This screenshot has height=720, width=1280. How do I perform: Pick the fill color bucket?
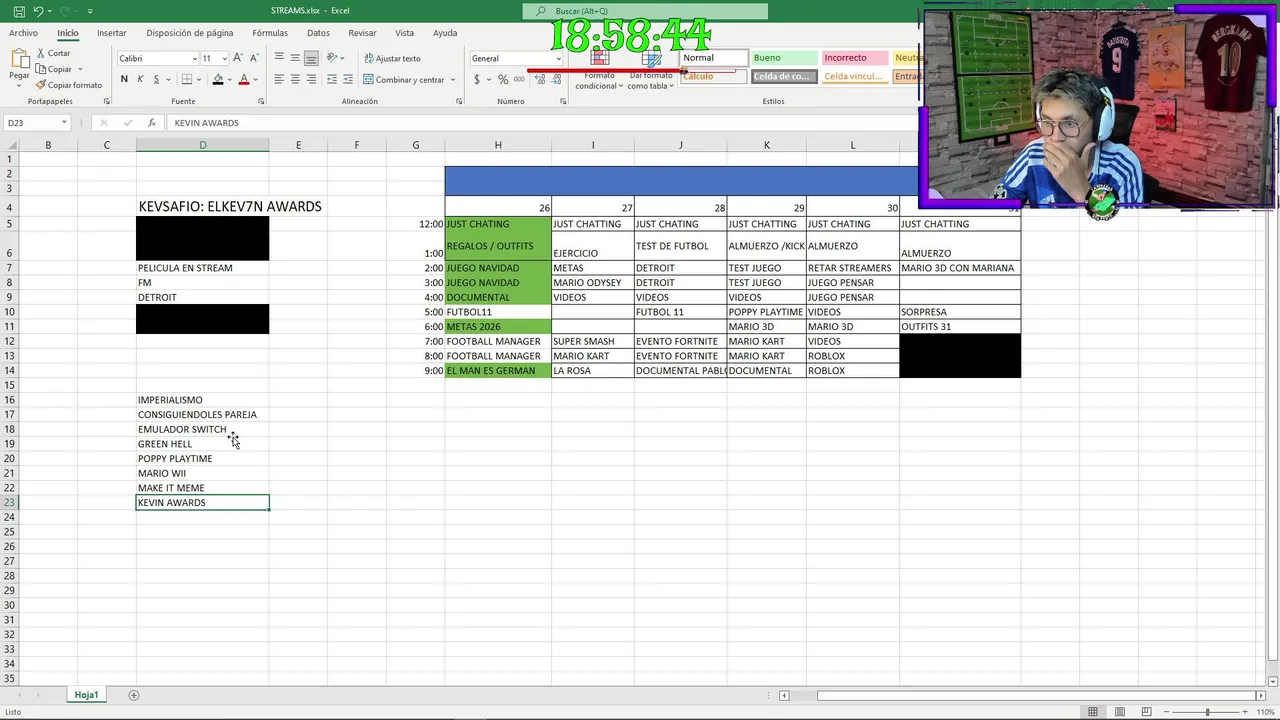click(x=217, y=79)
